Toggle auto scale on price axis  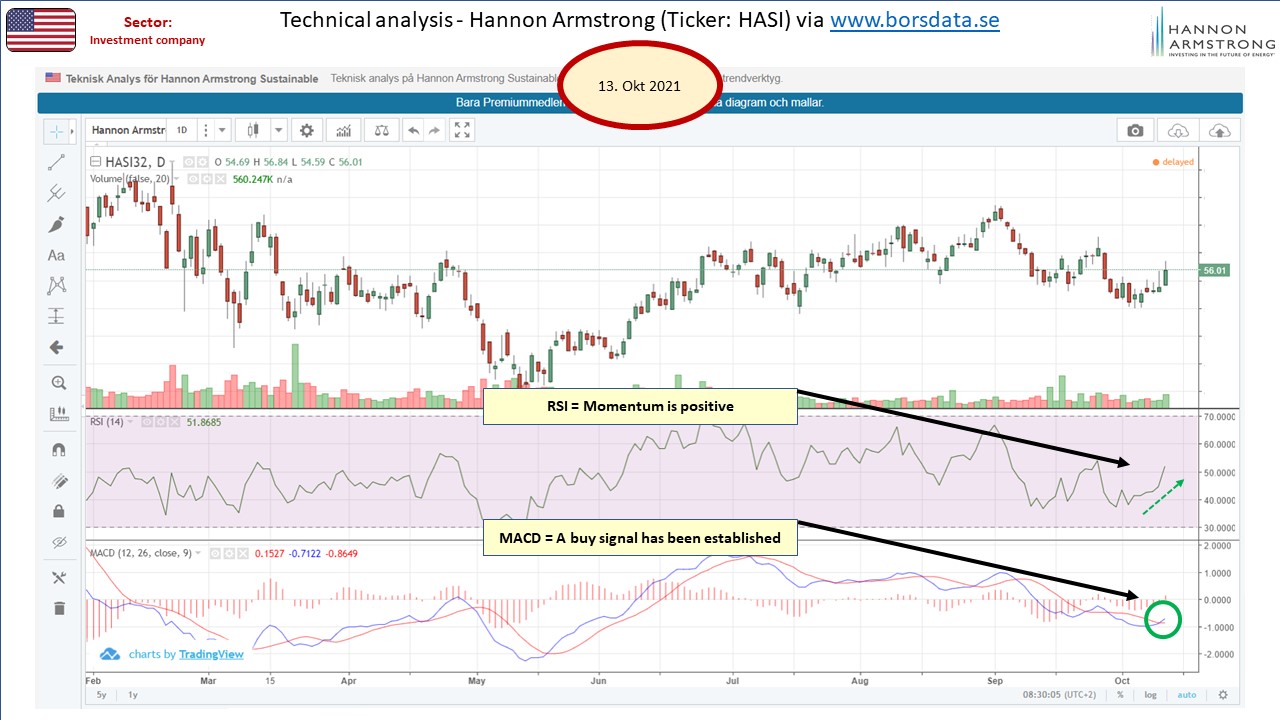point(1186,695)
